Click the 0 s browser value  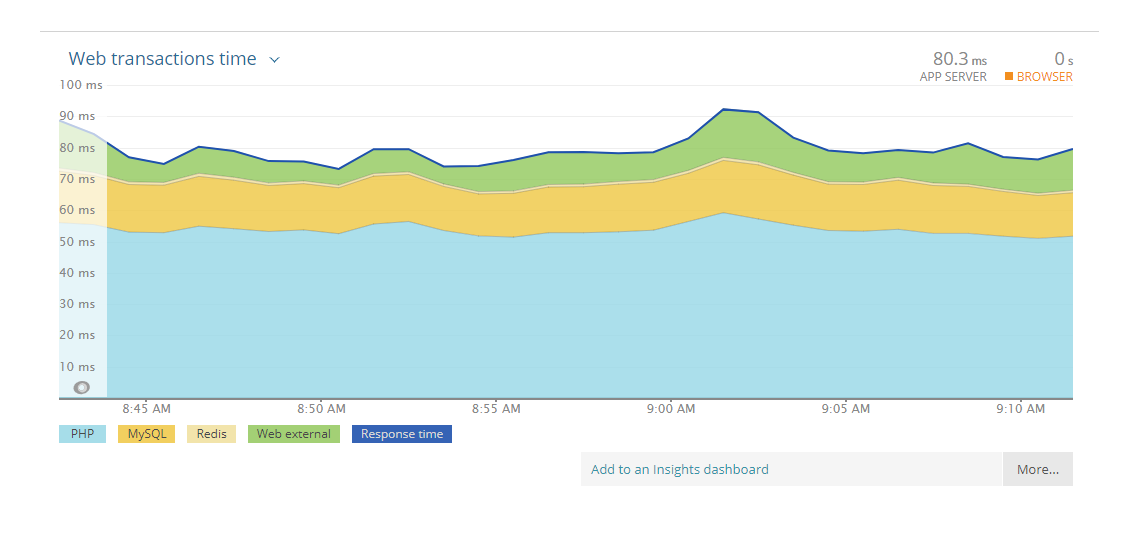1063,59
